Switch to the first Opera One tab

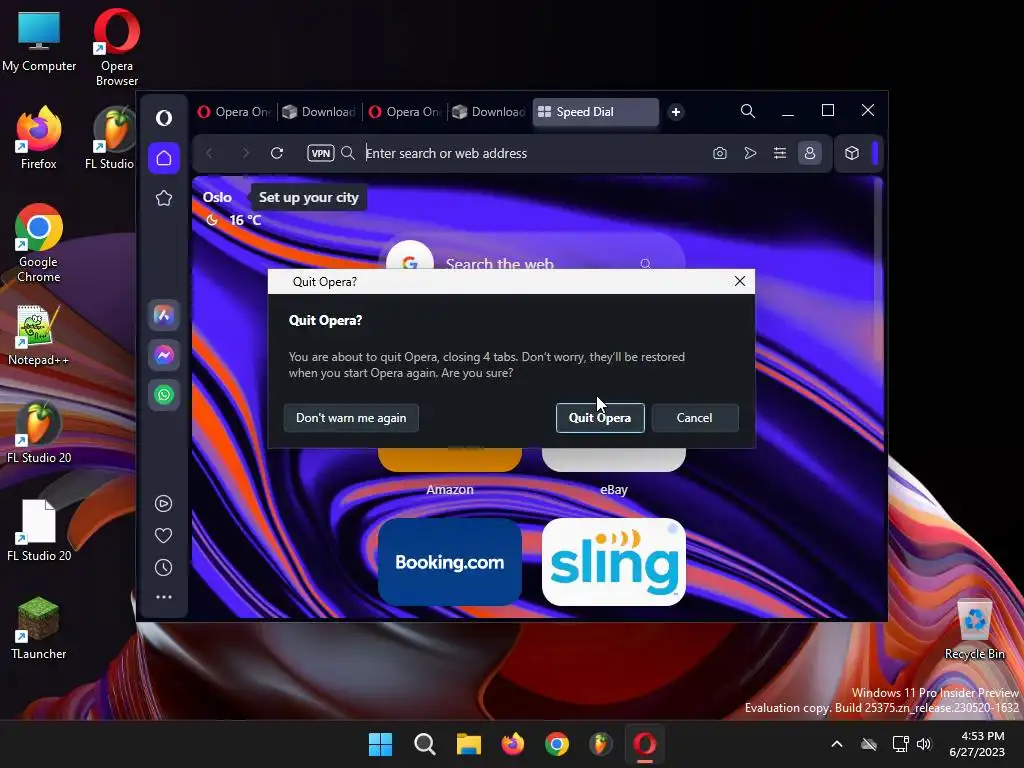[234, 112]
